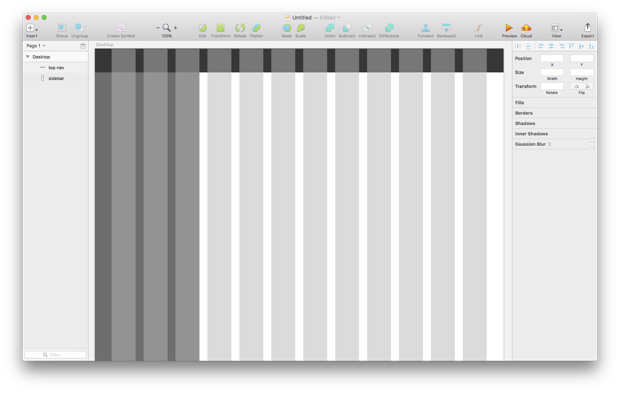Open the Cloud upload tool

point(526,28)
